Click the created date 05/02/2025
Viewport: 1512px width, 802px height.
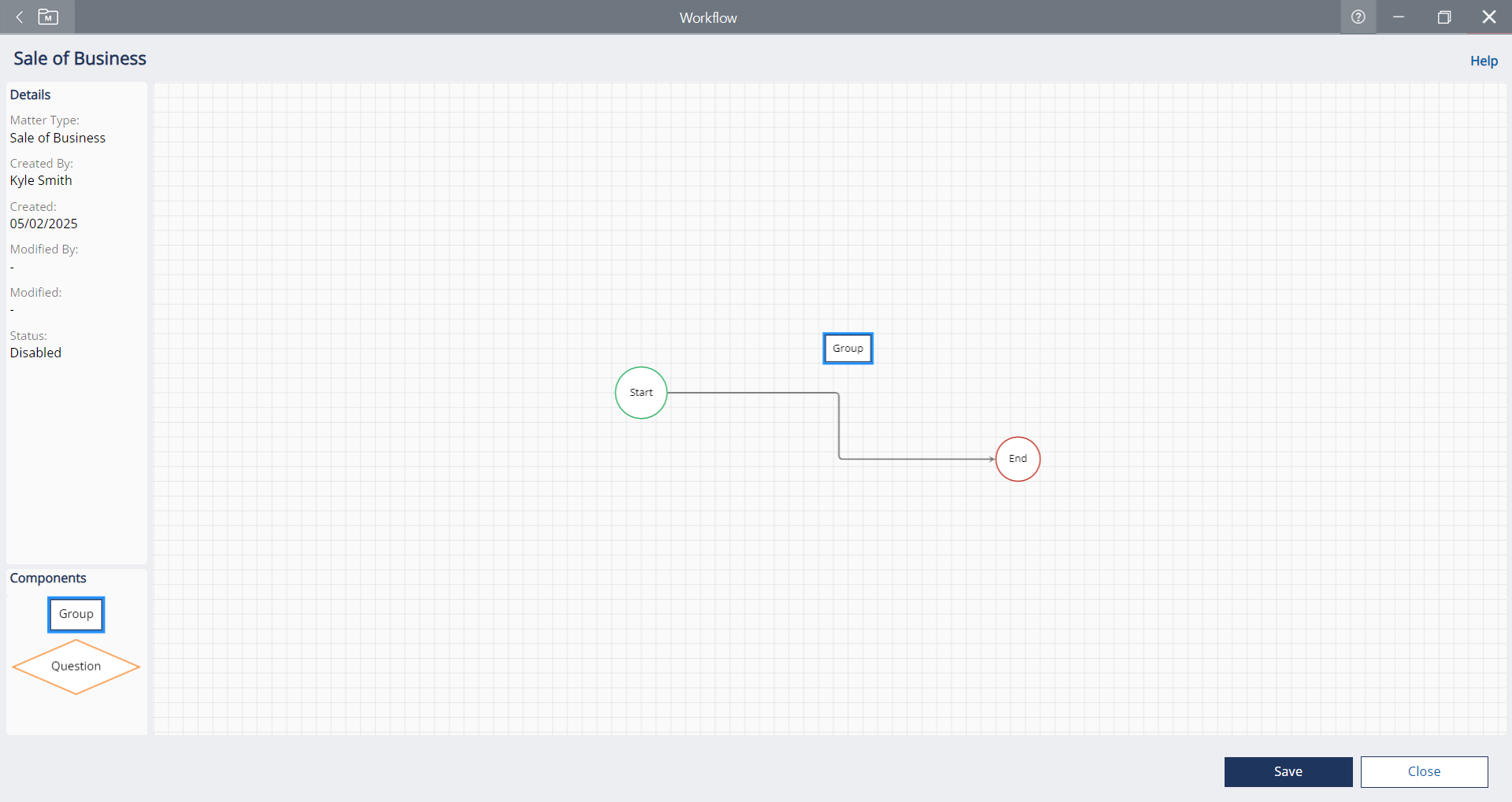[x=43, y=224]
